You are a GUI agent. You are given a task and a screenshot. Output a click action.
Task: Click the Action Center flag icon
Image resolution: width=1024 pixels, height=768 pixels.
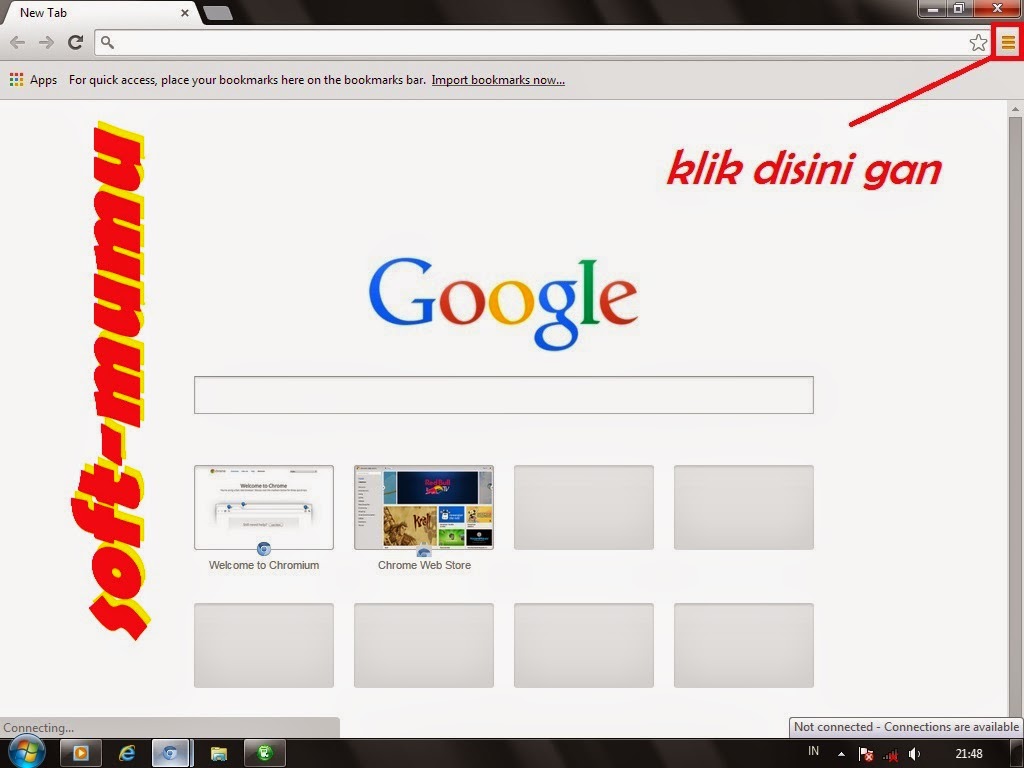point(866,752)
